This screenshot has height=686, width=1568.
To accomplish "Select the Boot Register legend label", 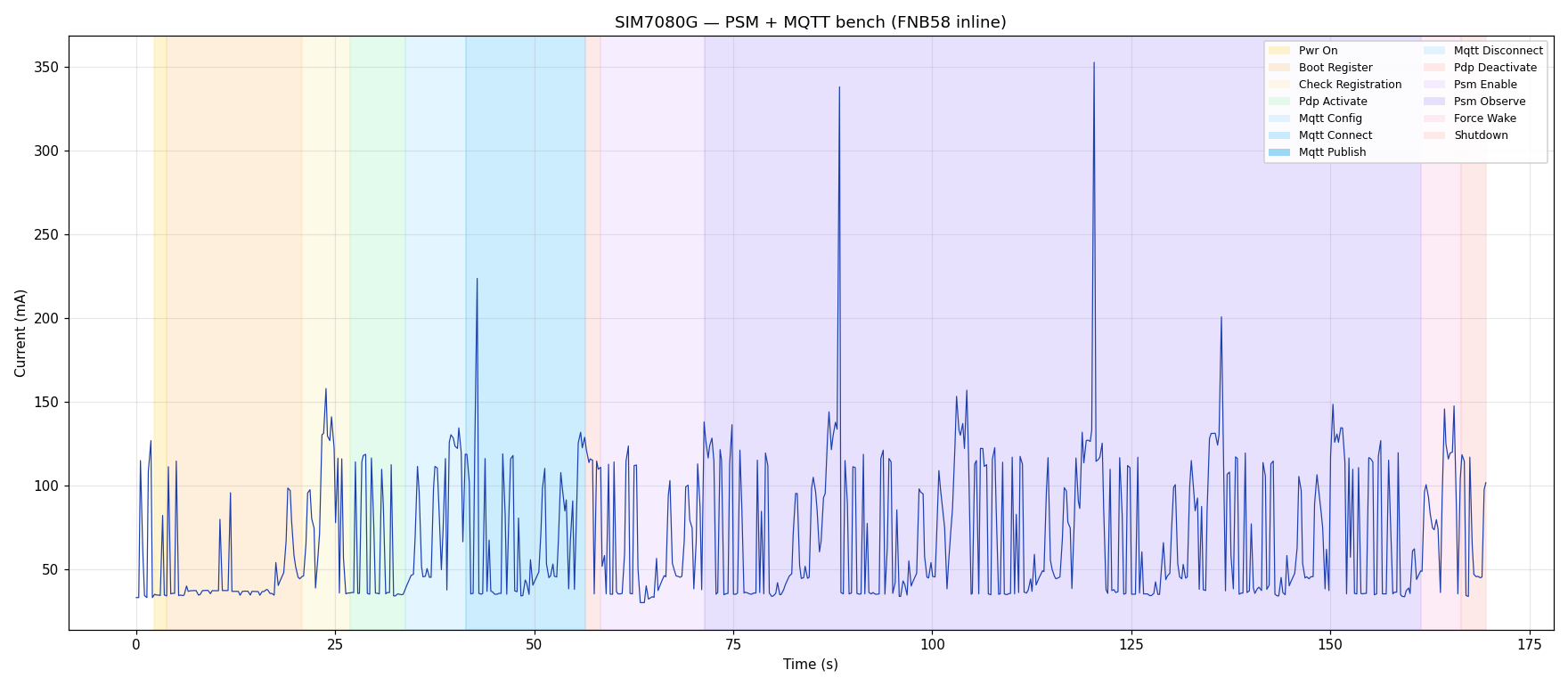I will click(1335, 68).
